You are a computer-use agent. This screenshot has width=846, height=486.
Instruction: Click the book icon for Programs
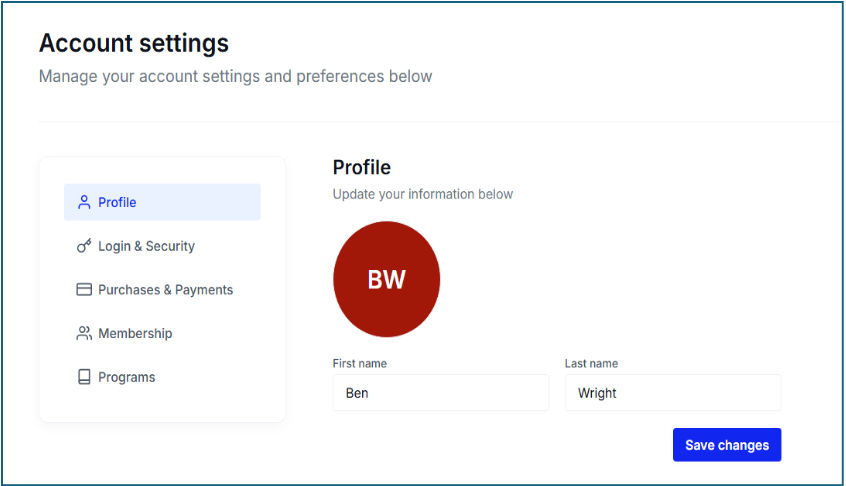(84, 377)
